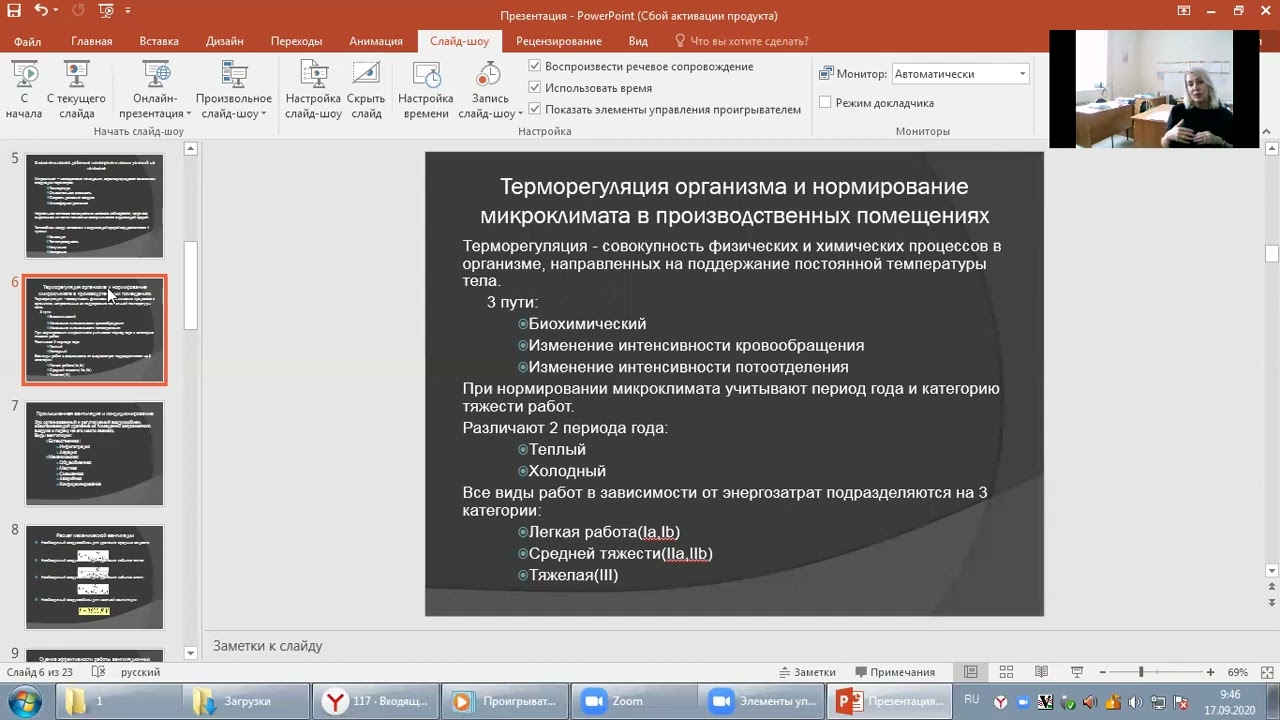1280x720 pixels.
Task: Open quick access toolbar customization arrow
Action: coord(128,11)
